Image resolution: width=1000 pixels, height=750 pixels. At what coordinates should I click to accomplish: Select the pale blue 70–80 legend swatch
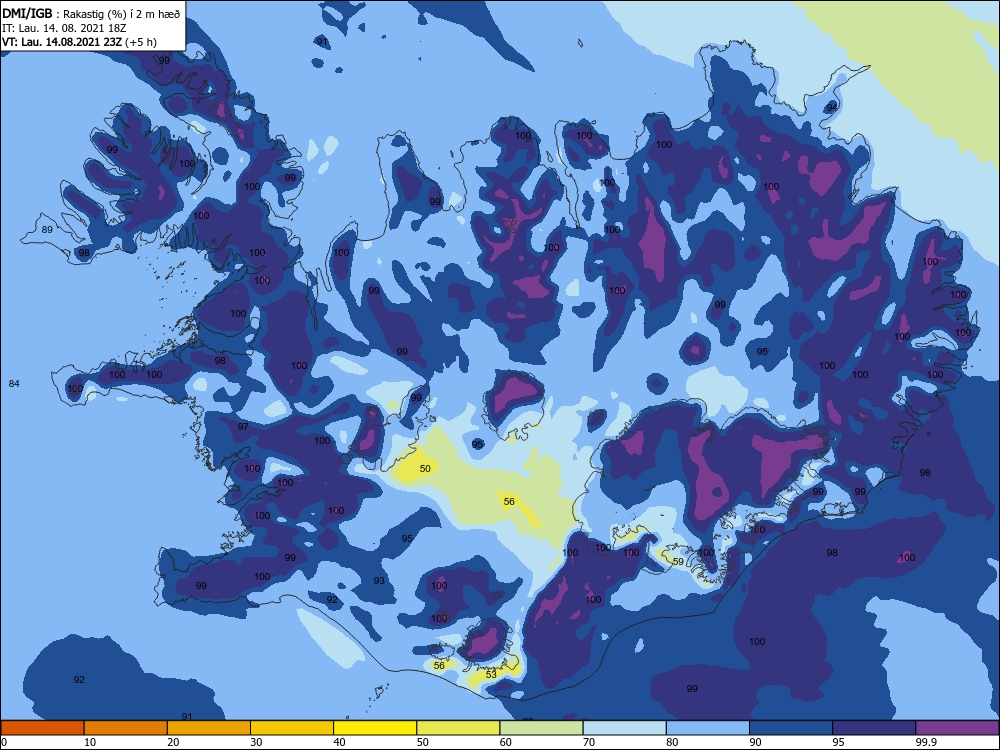coord(624,728)
